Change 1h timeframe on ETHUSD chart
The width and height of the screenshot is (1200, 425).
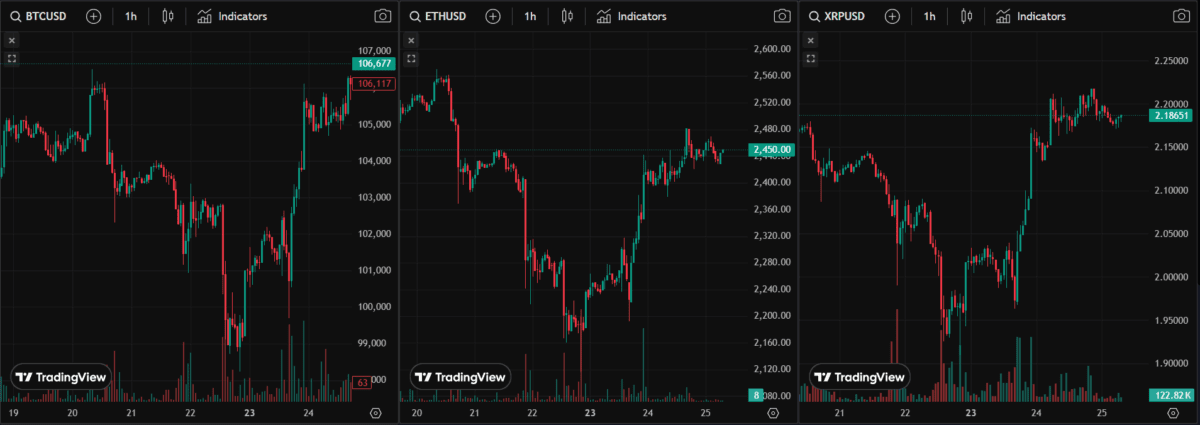pyautogui.click(x=530, y=16)
